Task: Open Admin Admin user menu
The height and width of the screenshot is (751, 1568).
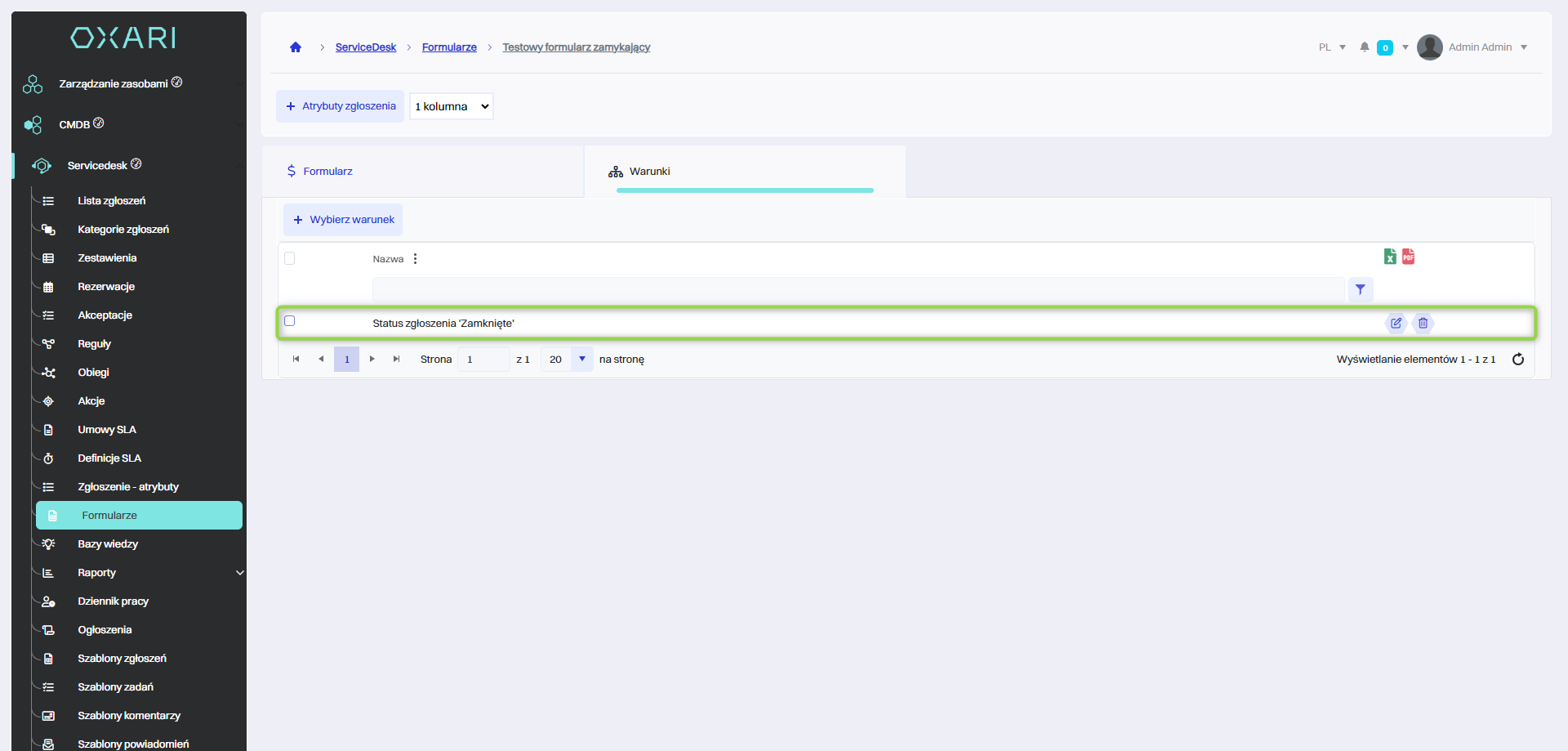Action: [x=1479, y=47]
